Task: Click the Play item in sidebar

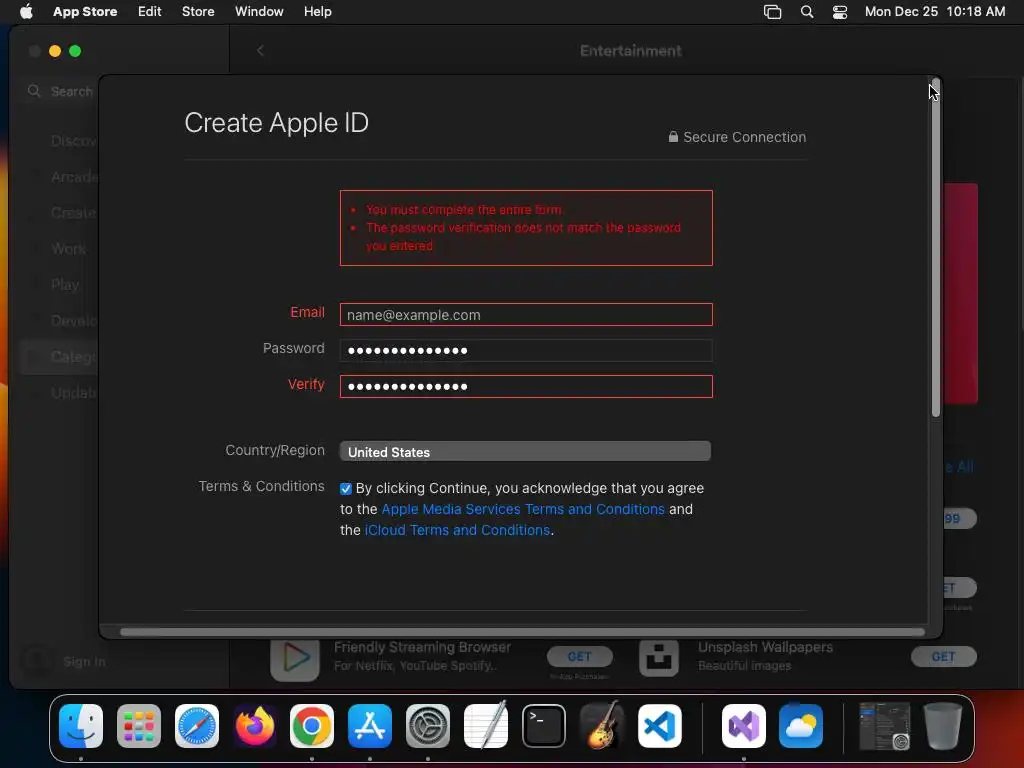Action: pyautogui.click(x=65, y=285)
